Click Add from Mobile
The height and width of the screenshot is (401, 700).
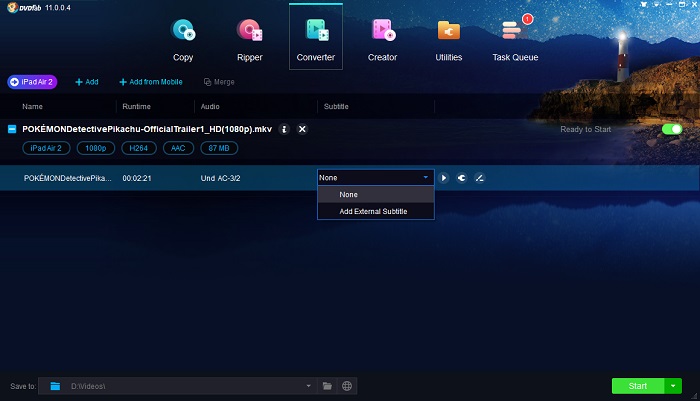click(151, 82)
